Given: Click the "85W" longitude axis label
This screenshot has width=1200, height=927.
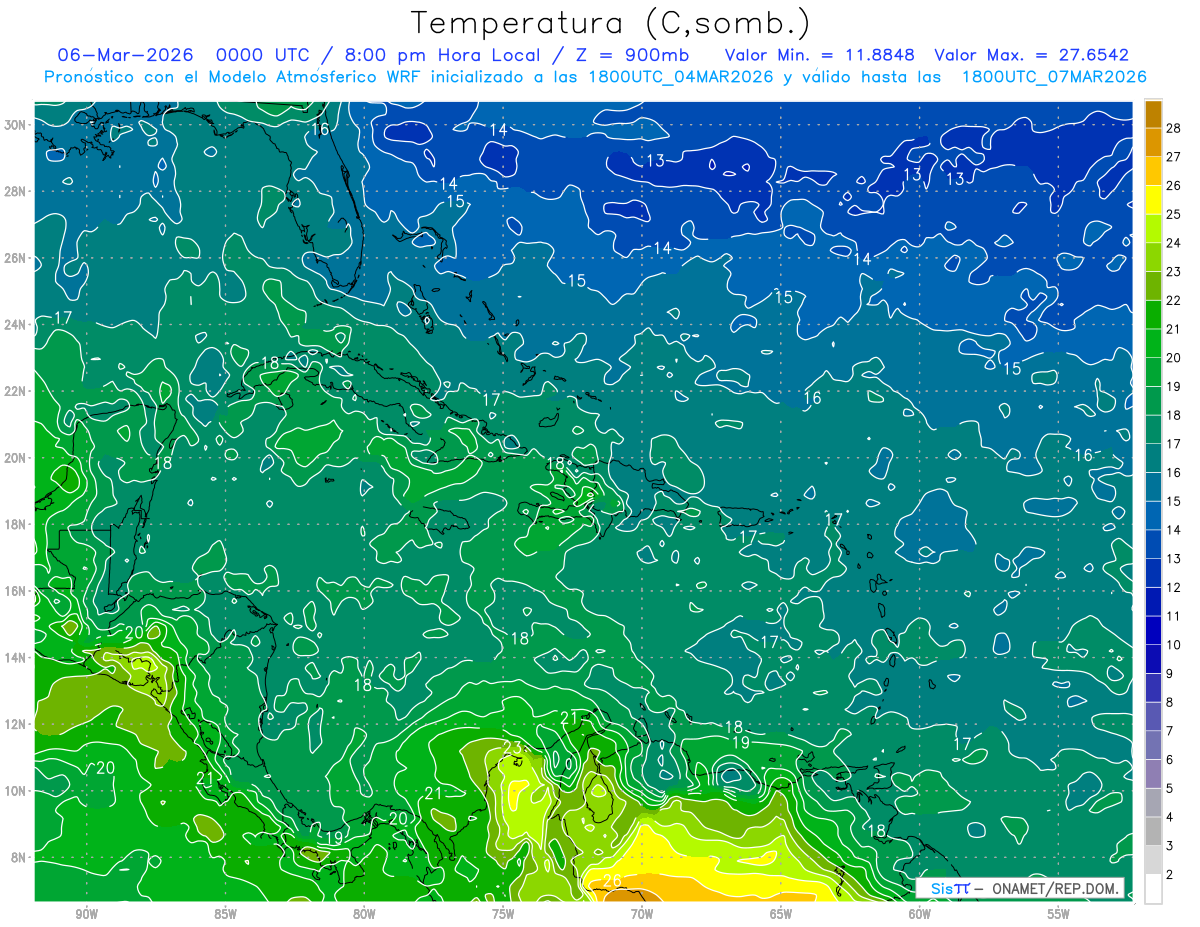Looking at the screenshot, I should click(225, 914).
